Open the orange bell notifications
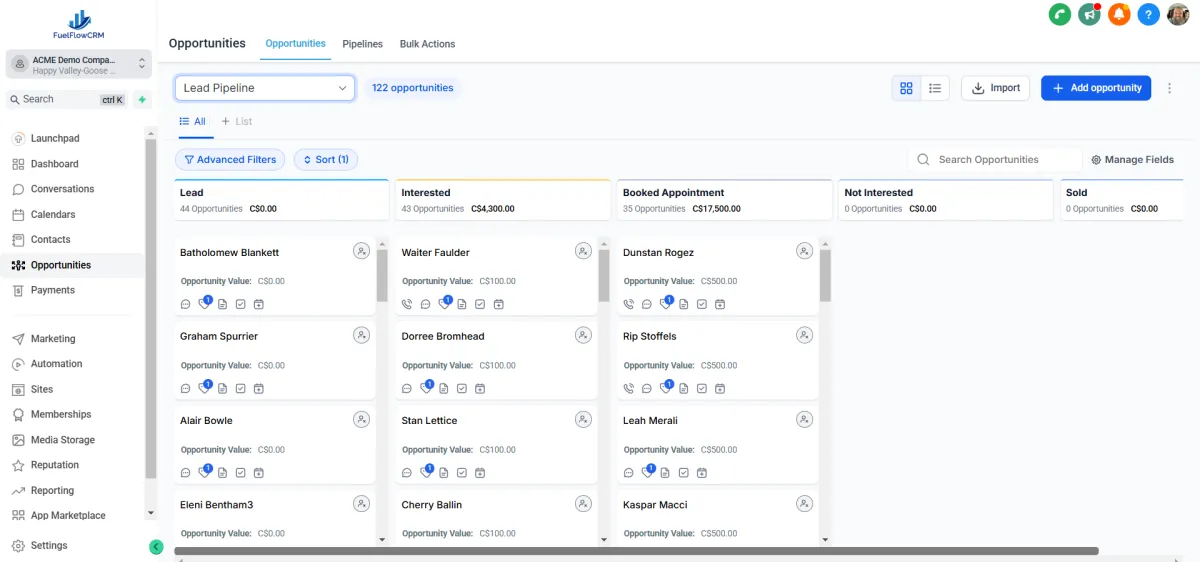The width and height of the screenshot is (1200, 562). point(1119,14)
